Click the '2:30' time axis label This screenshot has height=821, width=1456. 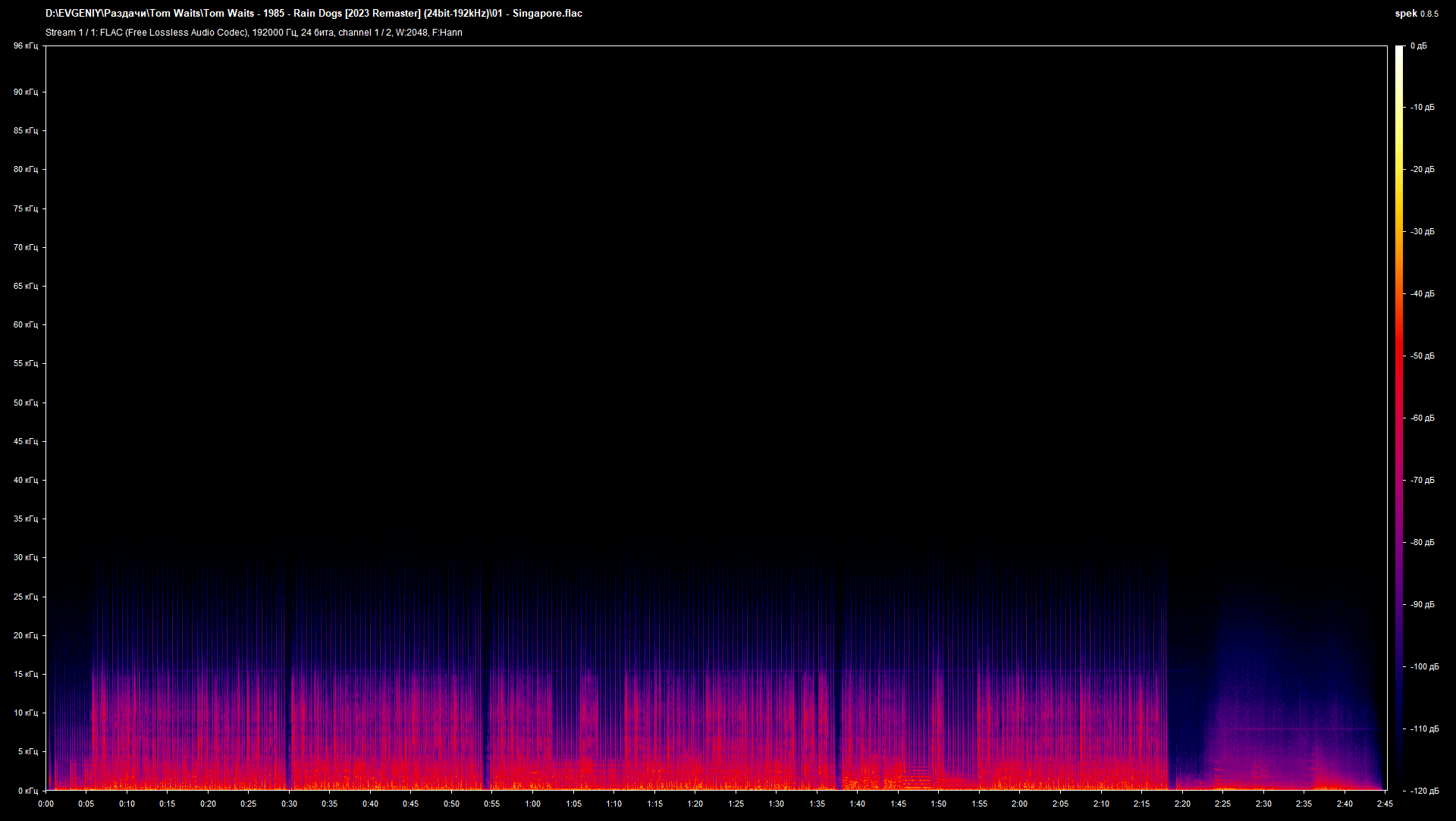pyautogui.click(x=1263, y=804)
